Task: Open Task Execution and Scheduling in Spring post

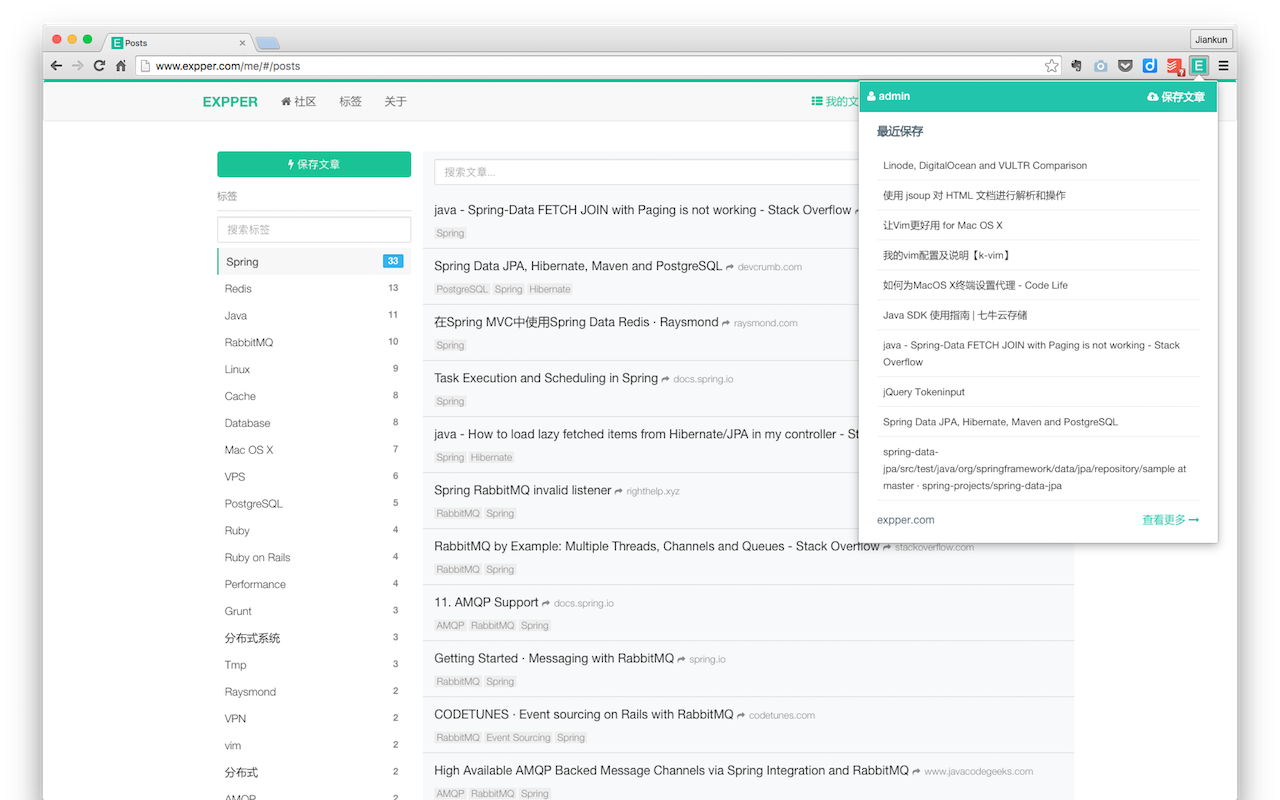Action: (x=546, y=378)
